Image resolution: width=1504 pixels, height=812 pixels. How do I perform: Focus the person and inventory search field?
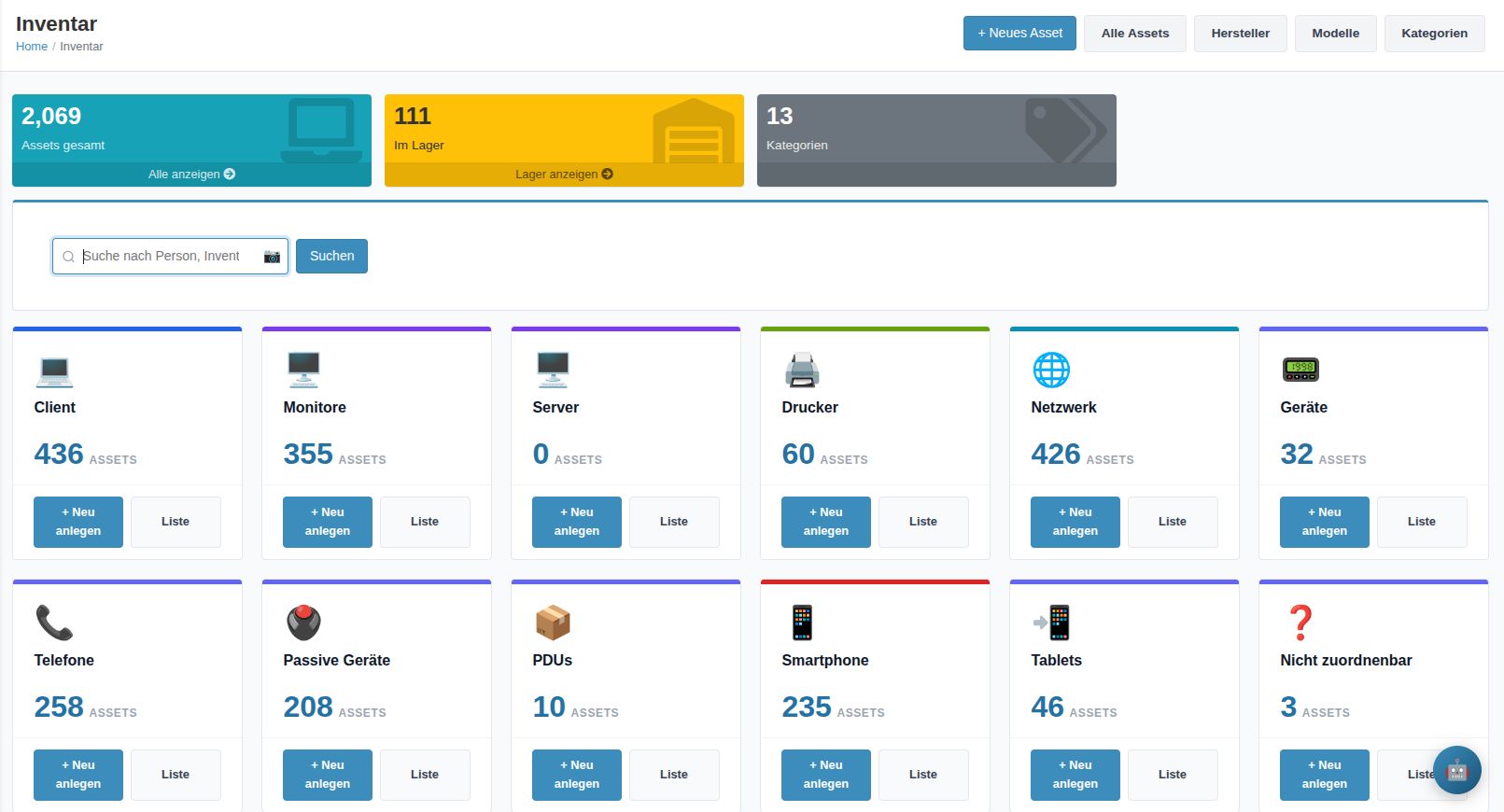click(168, 257)
